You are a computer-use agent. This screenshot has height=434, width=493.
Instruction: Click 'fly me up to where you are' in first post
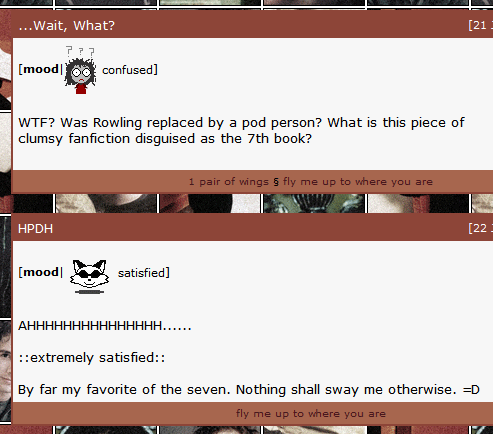358,182
